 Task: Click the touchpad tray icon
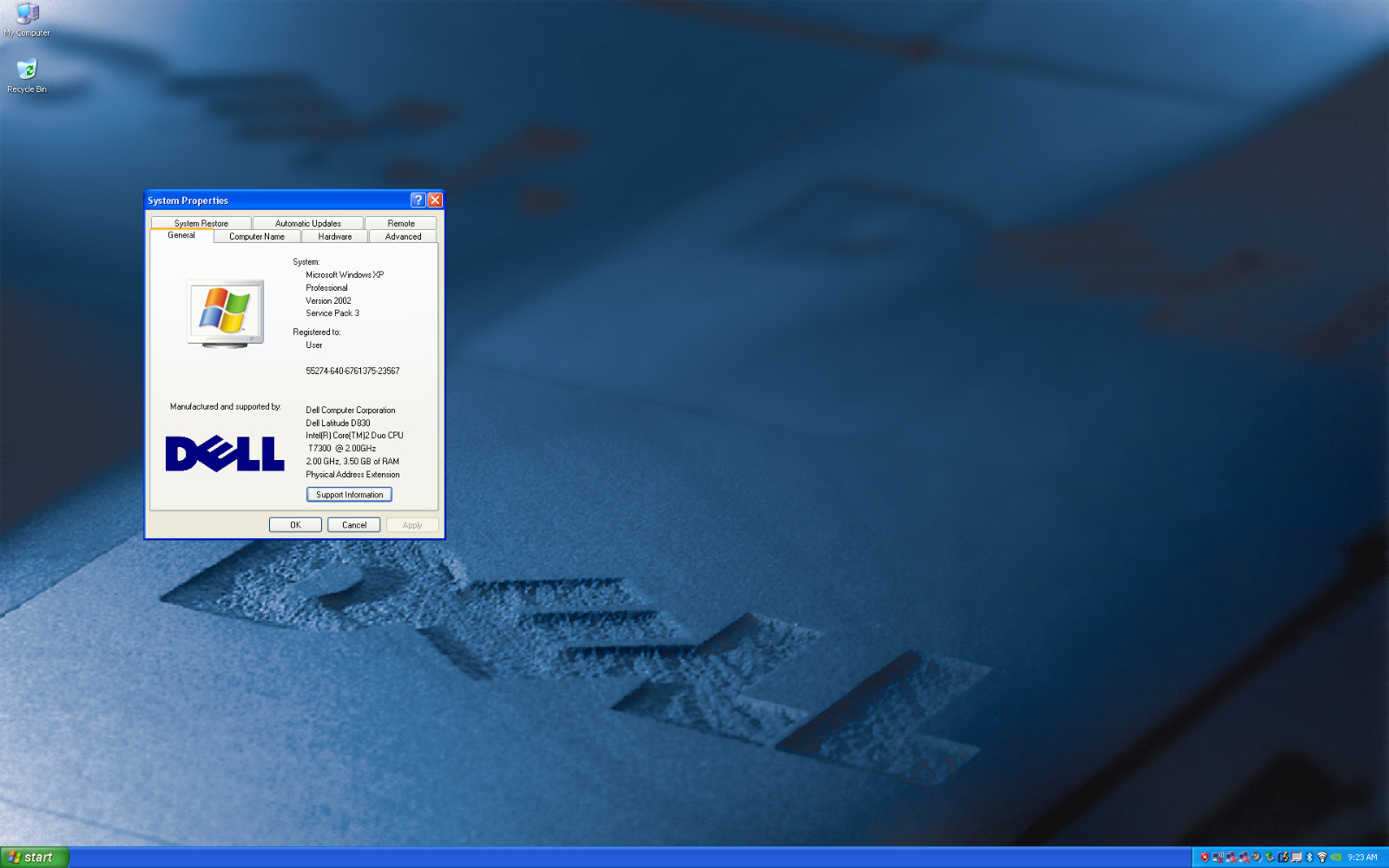pyautogui.click(x=1296, y=858)
